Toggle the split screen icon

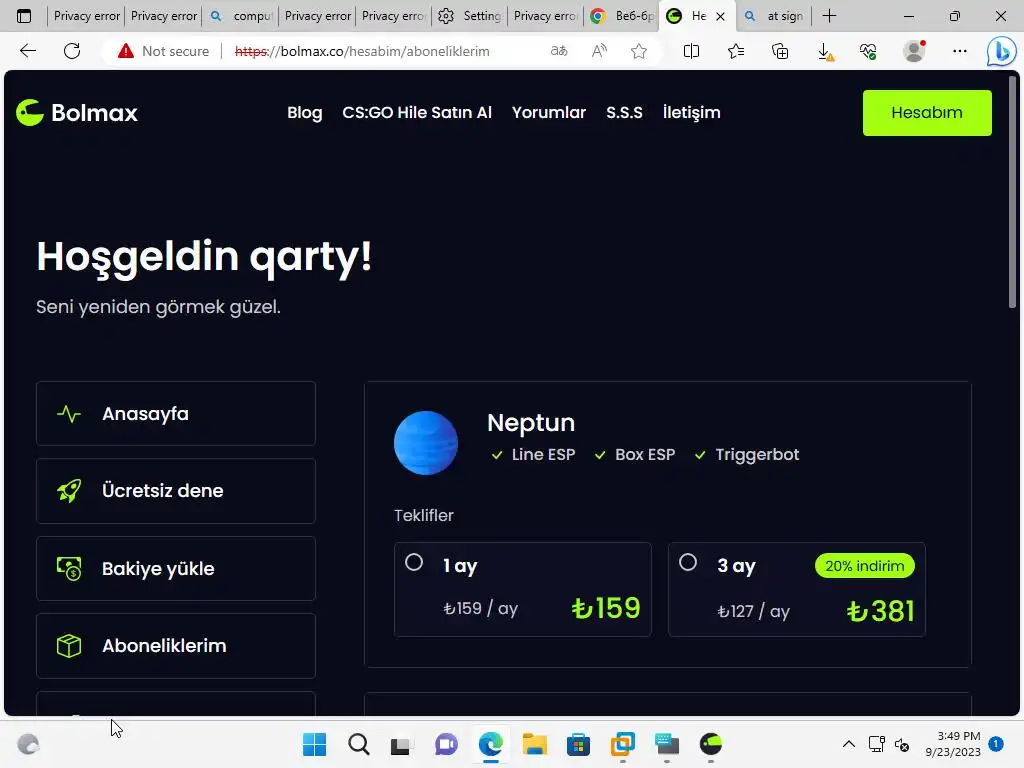click(691, 51)
